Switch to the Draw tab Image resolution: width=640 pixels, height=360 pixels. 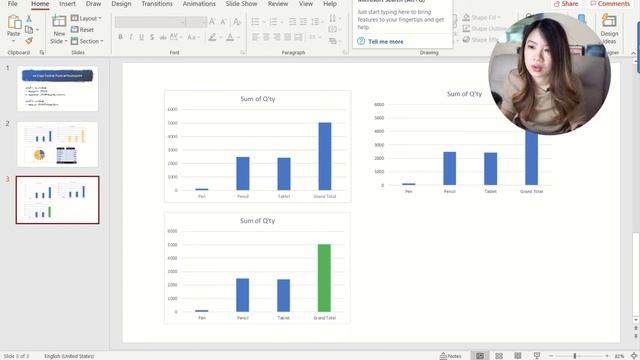click(93, 4)
